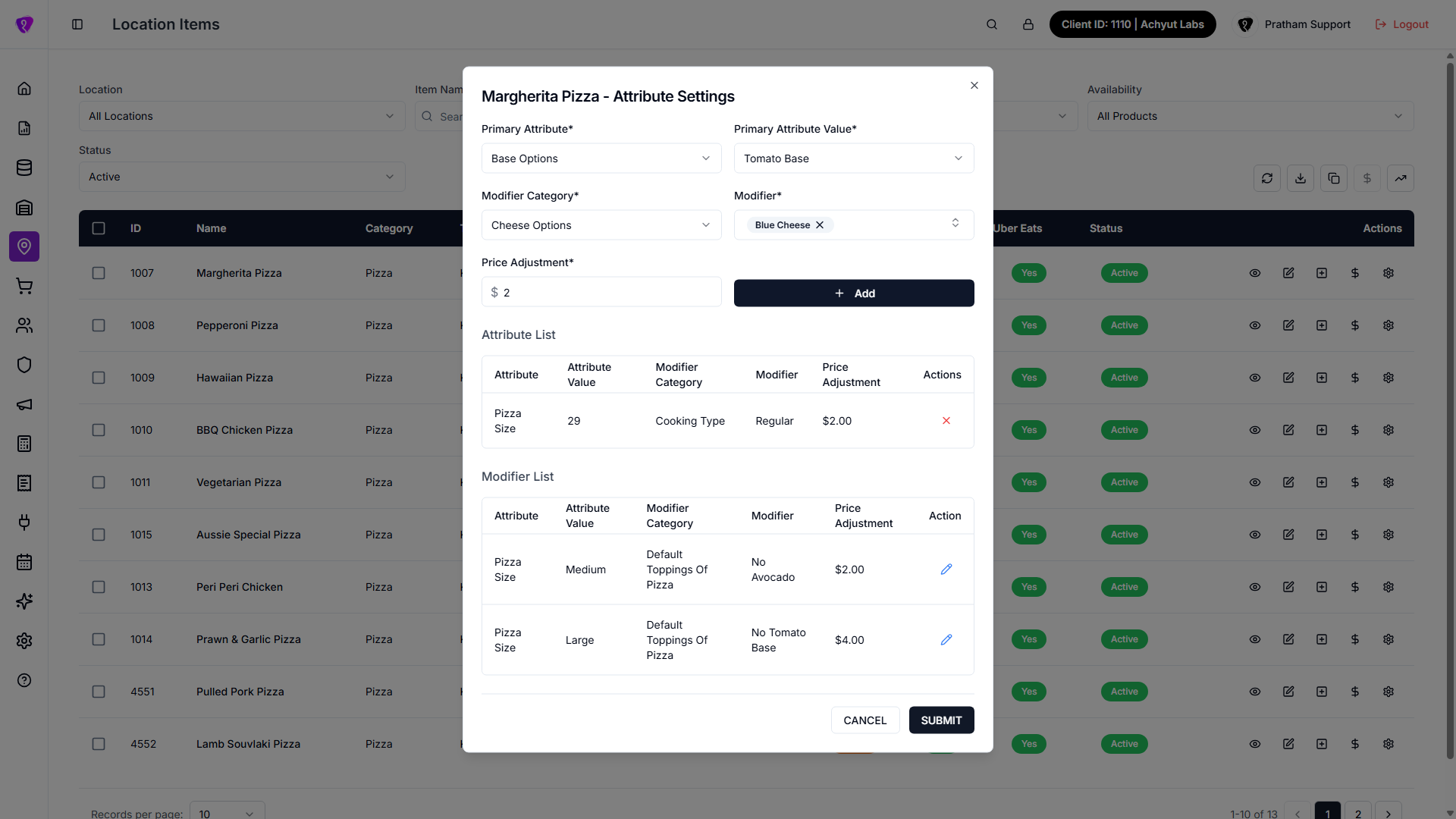Open settings gear for Margherita Pizza row
Viewport: 1456px width, 819px height.
click(1389, 273)
